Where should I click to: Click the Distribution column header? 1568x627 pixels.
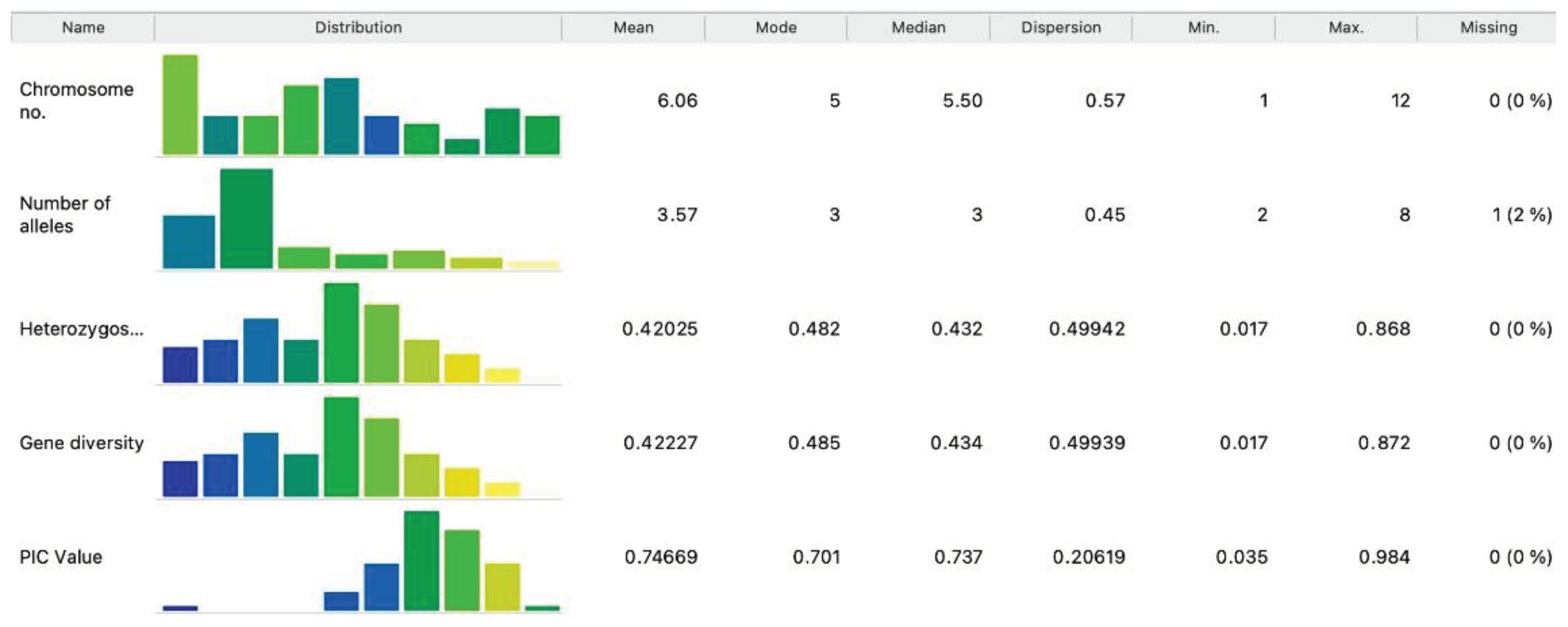[x=358, y=27]
